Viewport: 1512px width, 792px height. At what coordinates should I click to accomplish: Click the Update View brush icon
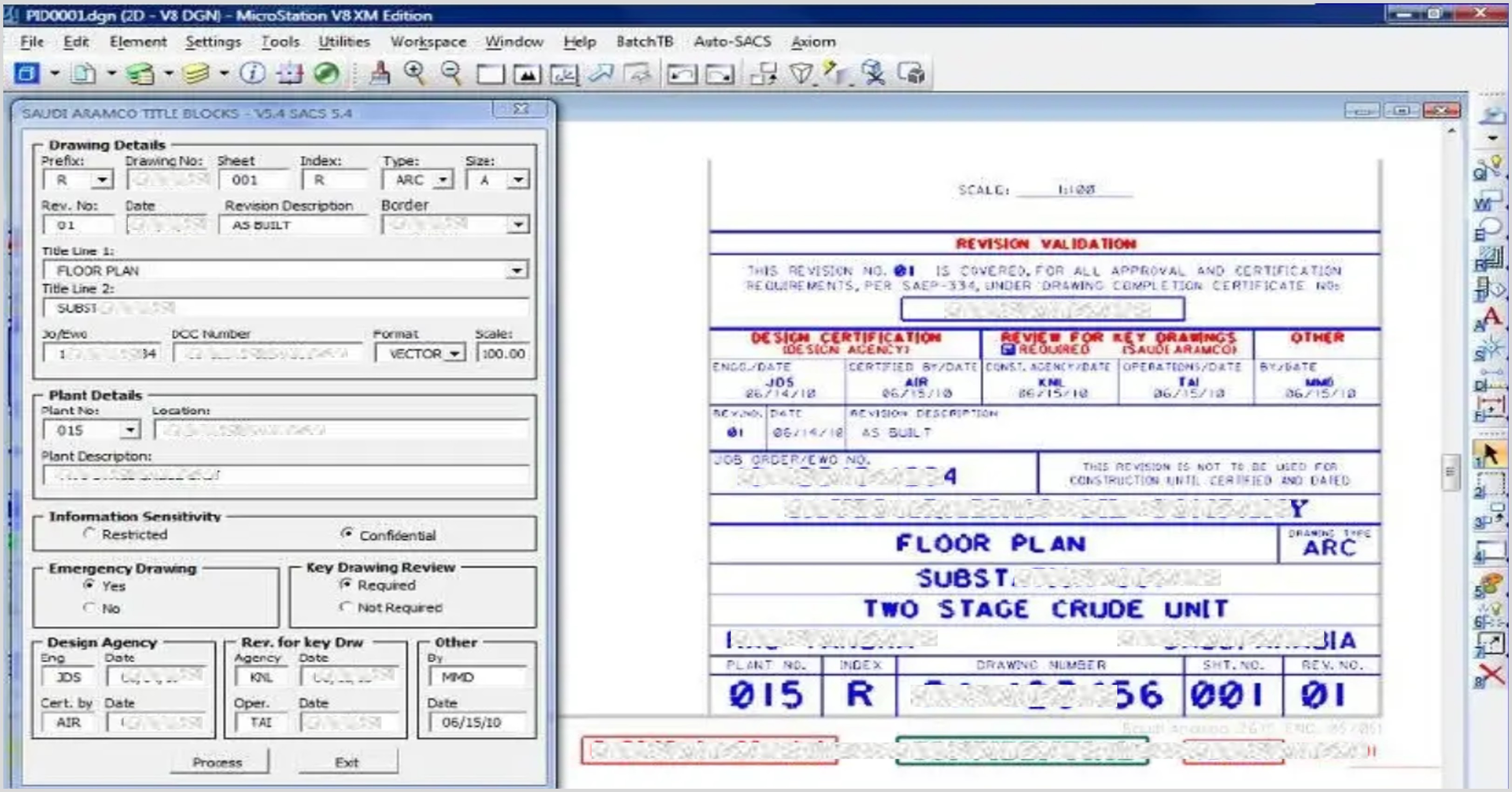click(380, 74)
